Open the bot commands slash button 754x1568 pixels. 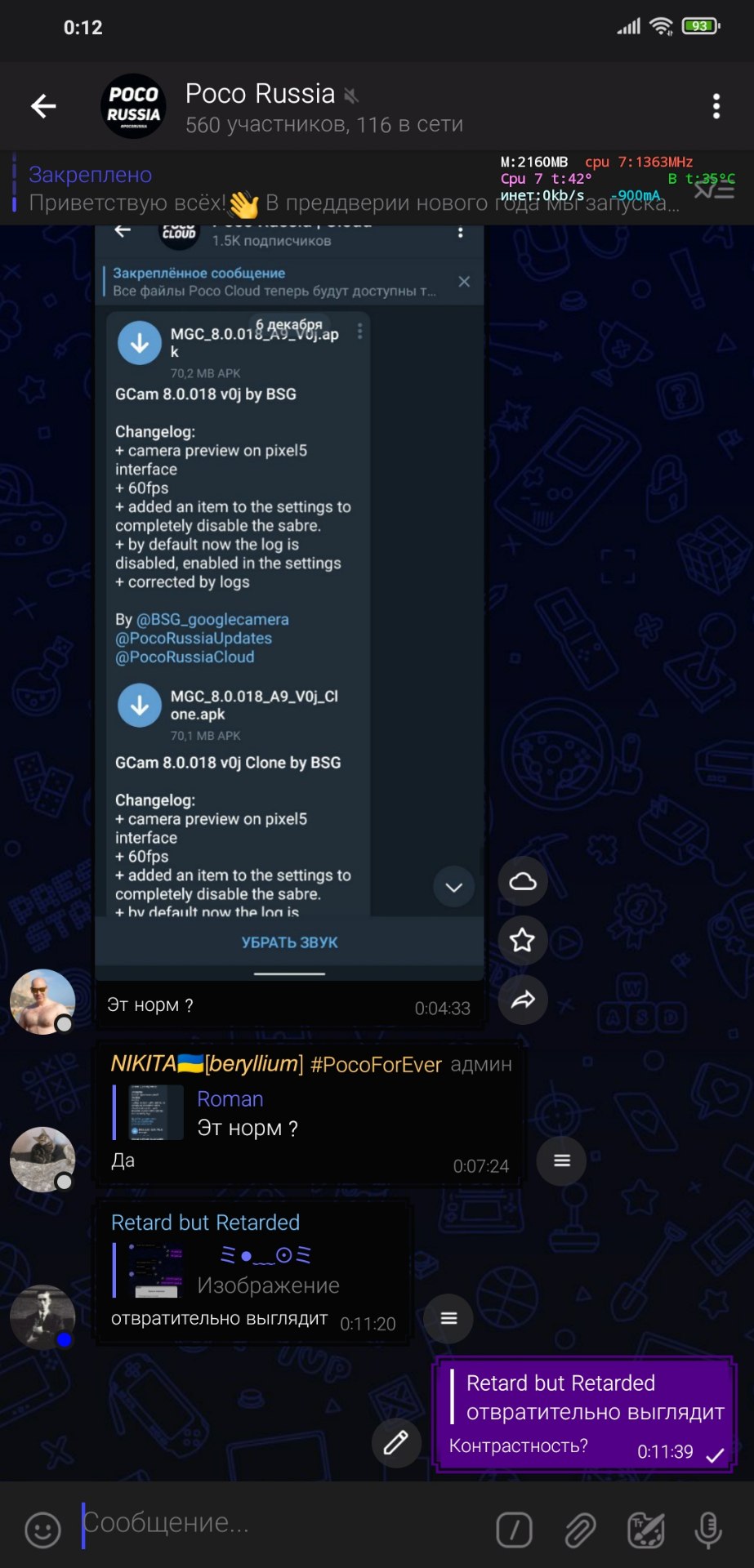tap(515, 1530)
